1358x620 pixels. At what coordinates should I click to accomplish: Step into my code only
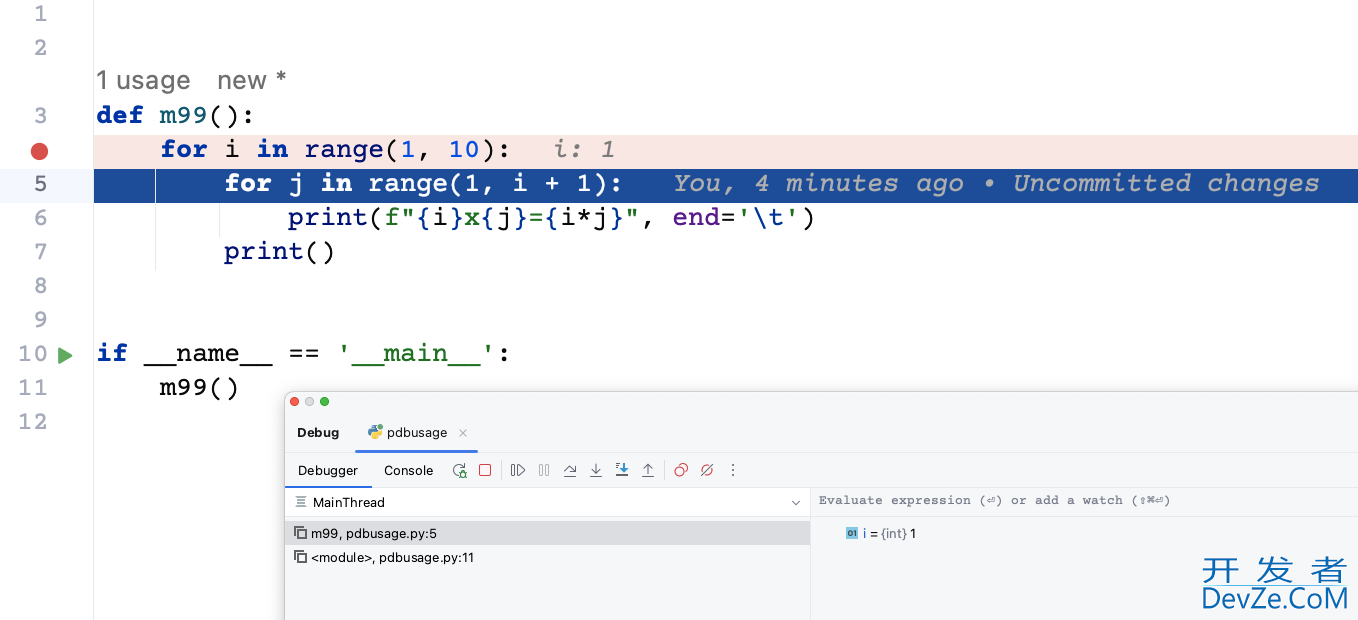point(622,470)
